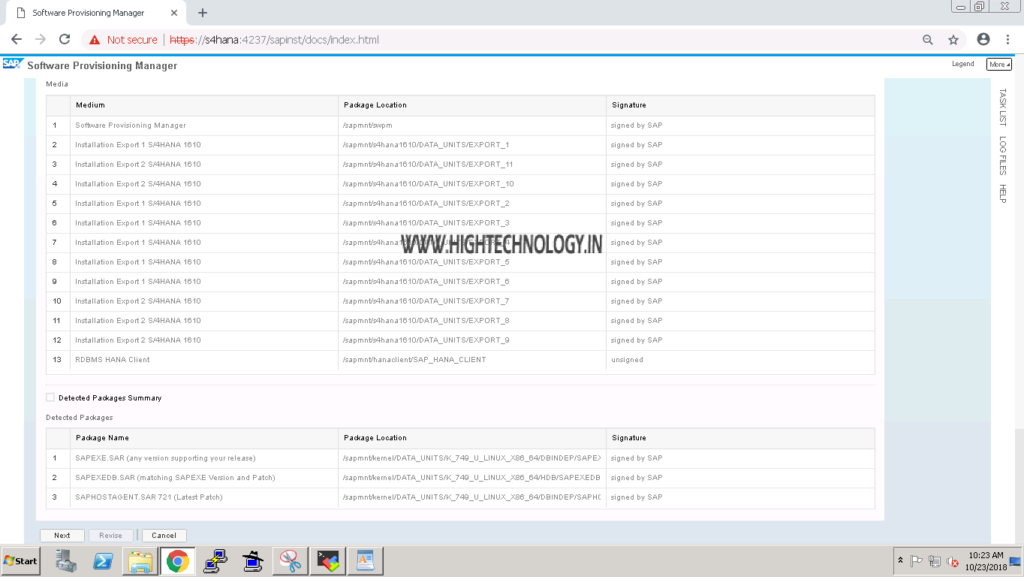Open the document app icon in taskbar
The image size is (1024, 577).
coord(365,561)
